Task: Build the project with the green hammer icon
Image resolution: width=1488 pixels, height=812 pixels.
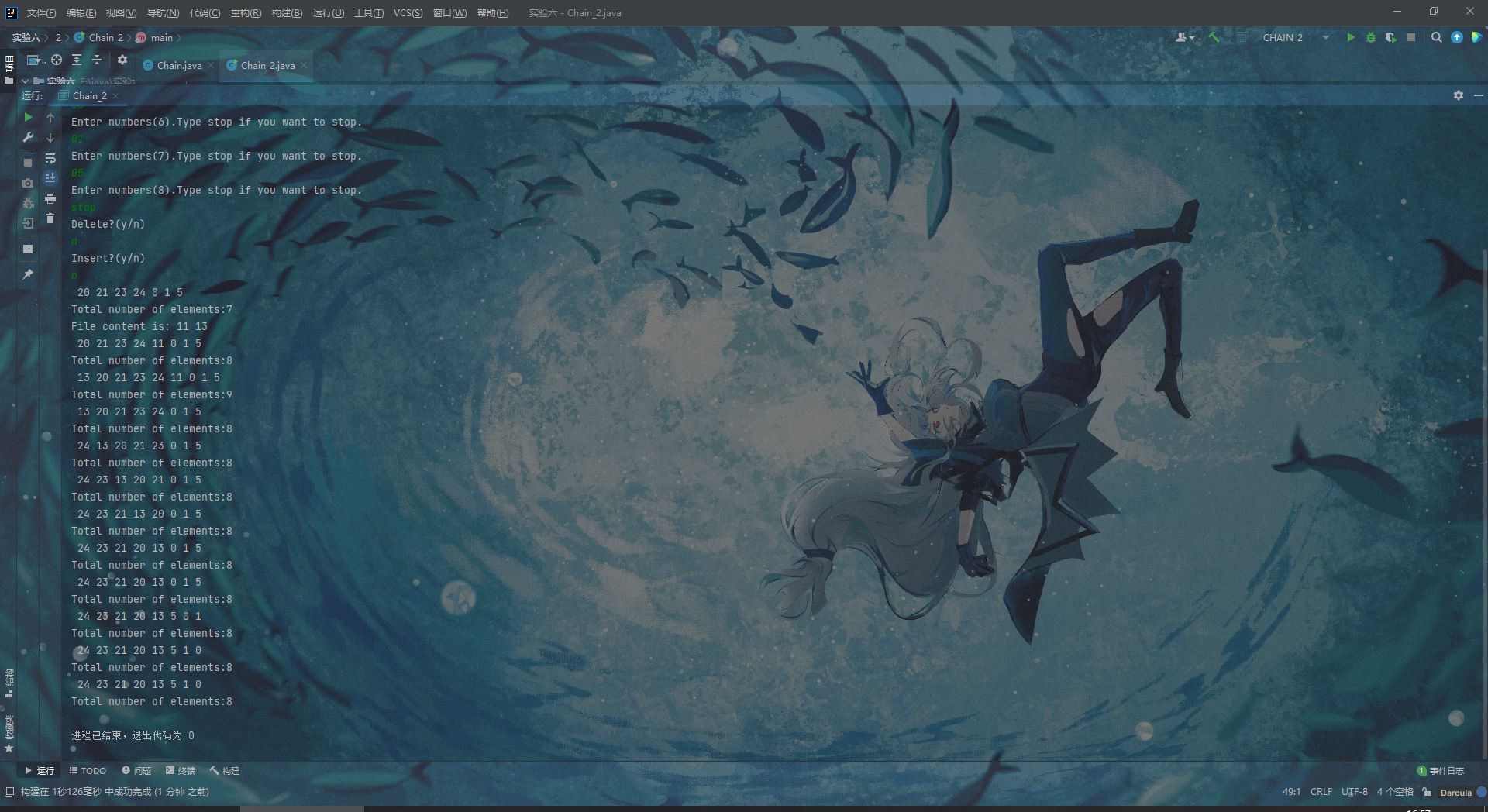Action: tap(1214, 37)
